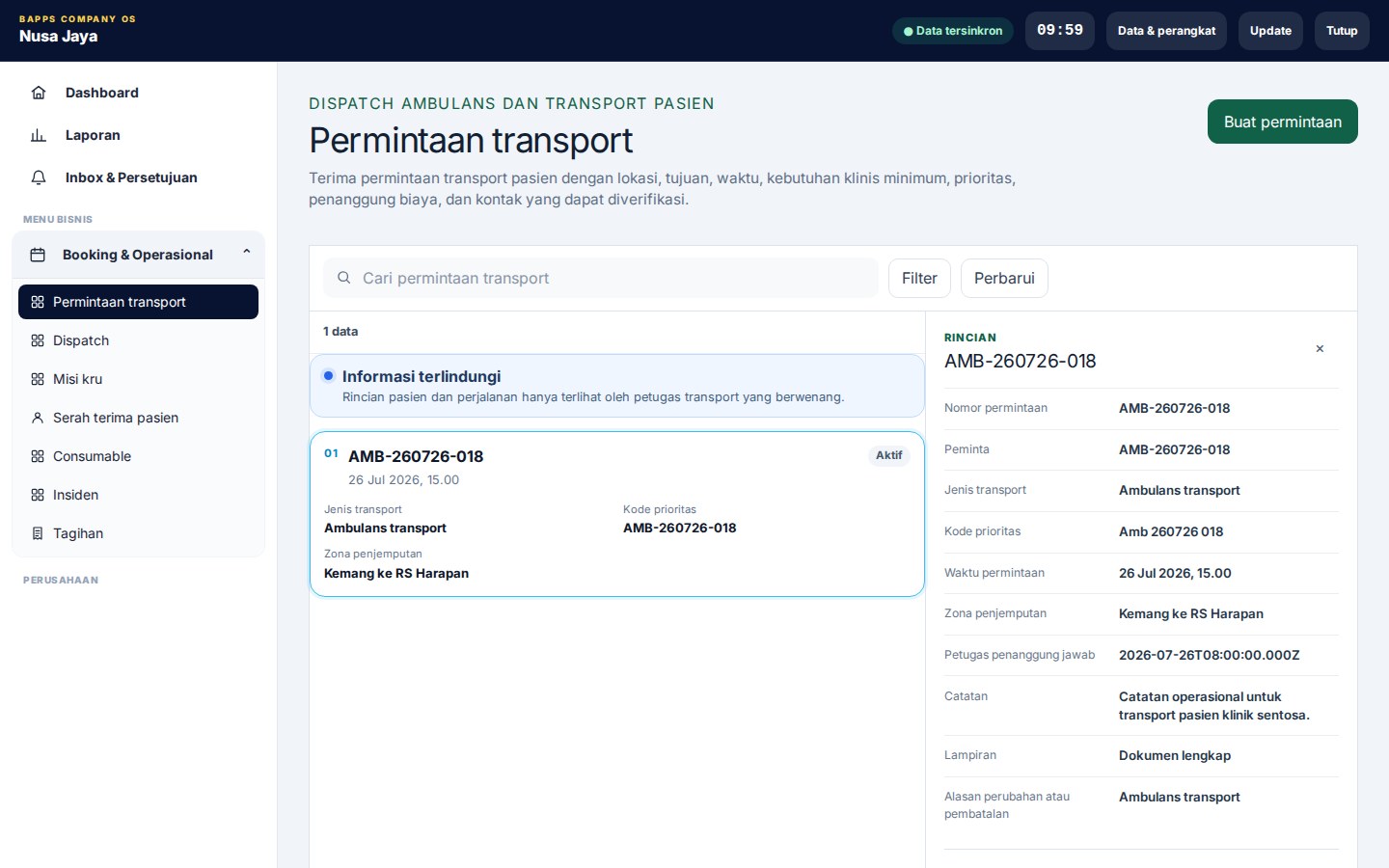Click the blue dot in Informasi terlindungi notice

(x=329, y=376)
